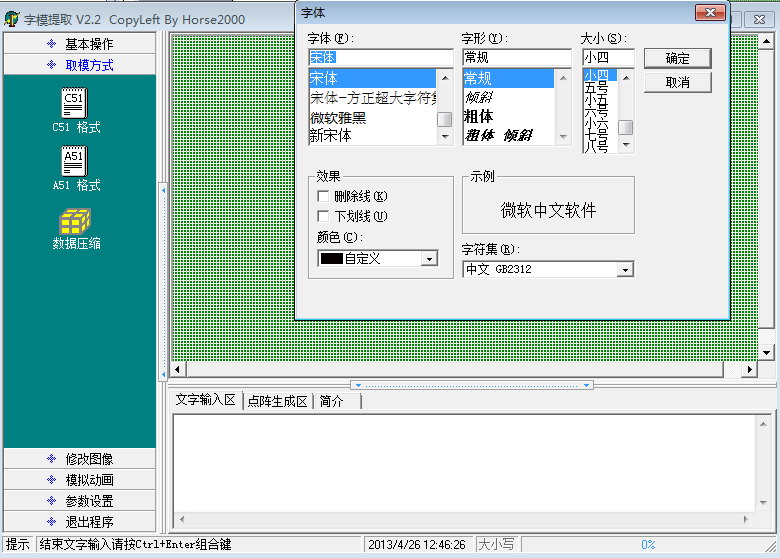Select 微软雅黑 font

(373, 117)
